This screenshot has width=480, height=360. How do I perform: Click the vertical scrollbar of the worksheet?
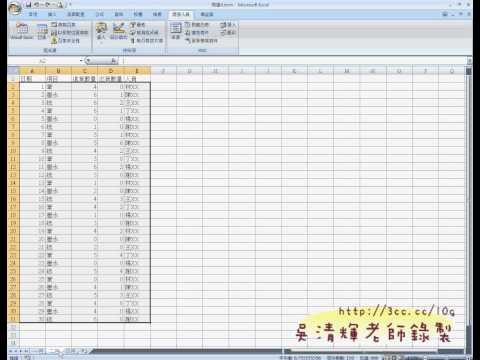468,207
